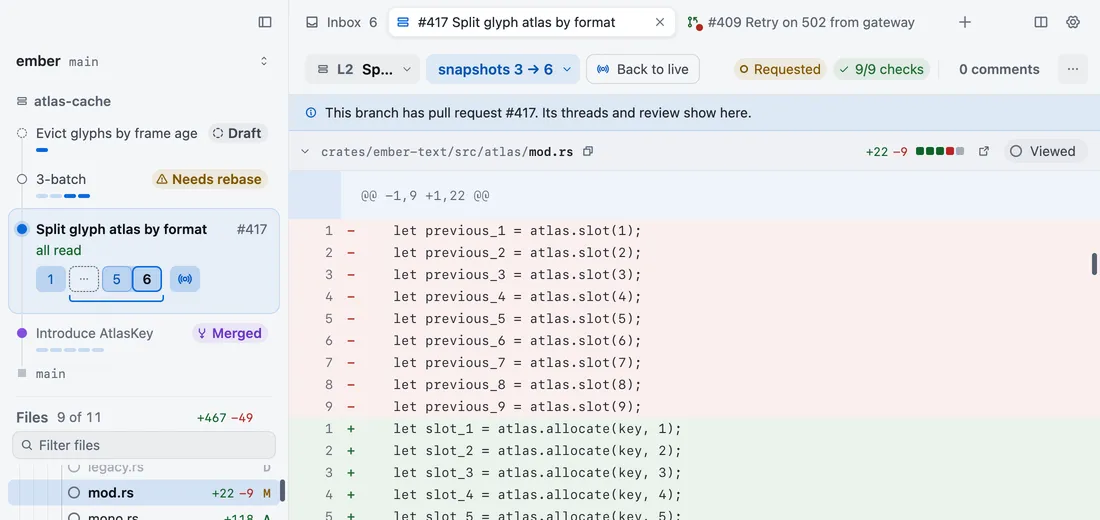Screen dimensions: 1100x520
Task: Click Introduce AtlasKey snapshot progress dashes
Action: (x=70, y=349)
